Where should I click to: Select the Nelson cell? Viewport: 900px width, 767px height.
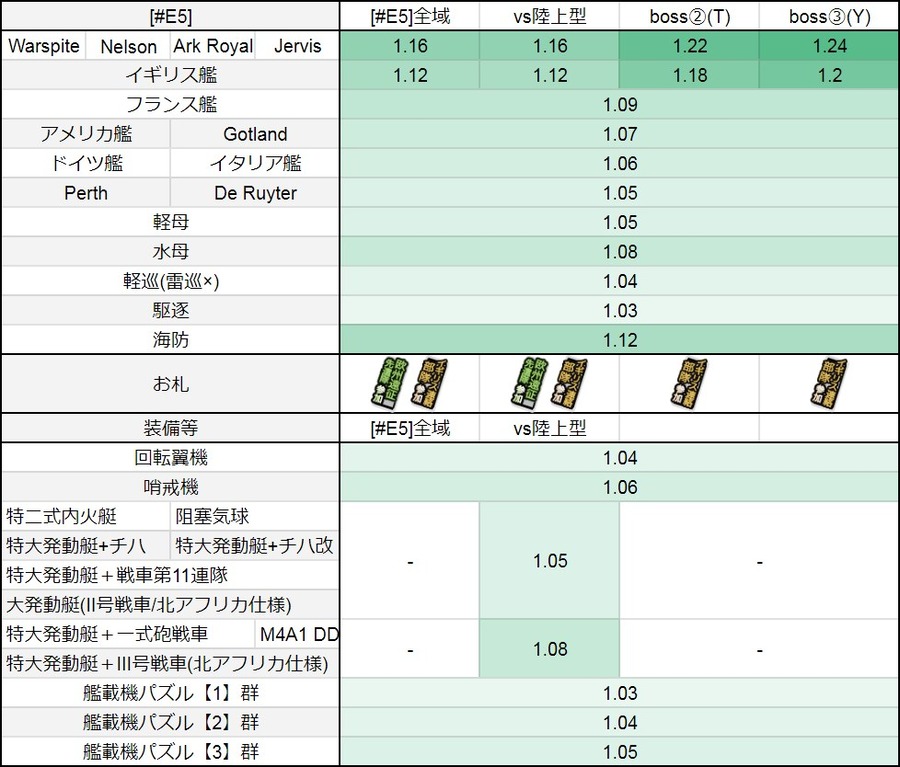[x=128, y=46]
